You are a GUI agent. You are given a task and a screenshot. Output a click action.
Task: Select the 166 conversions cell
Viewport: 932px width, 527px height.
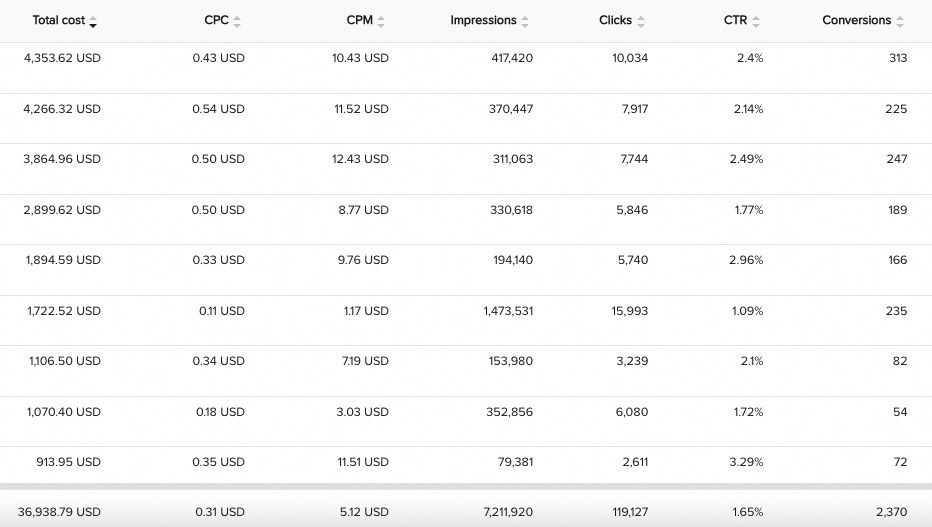tap(898, 260)
